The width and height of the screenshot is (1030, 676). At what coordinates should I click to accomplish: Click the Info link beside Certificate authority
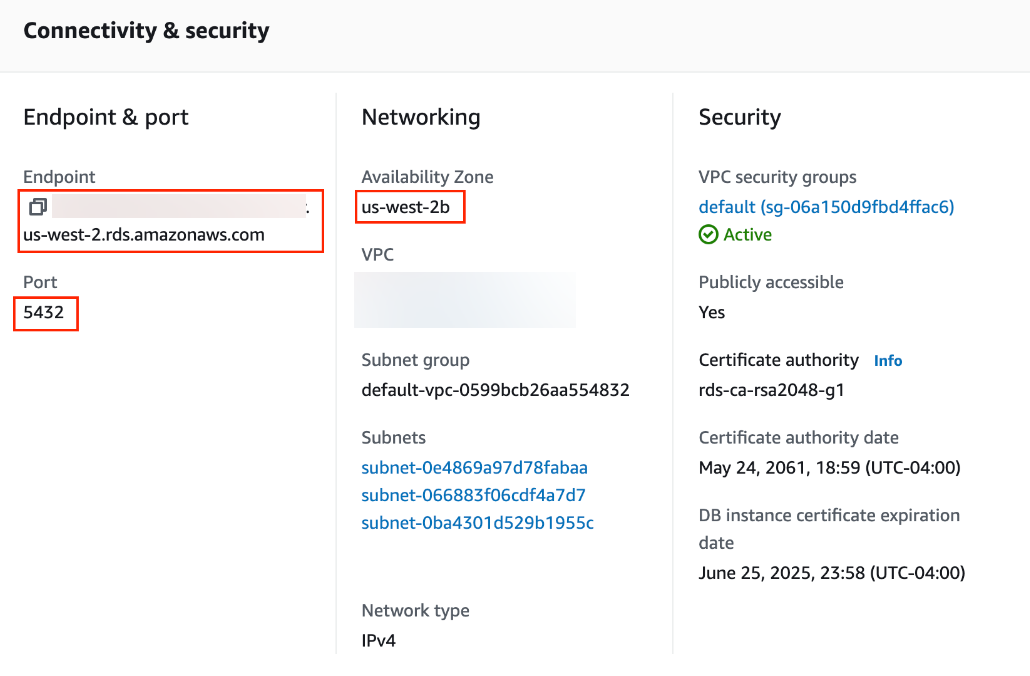pyautogui.click(x=887, y=360)
